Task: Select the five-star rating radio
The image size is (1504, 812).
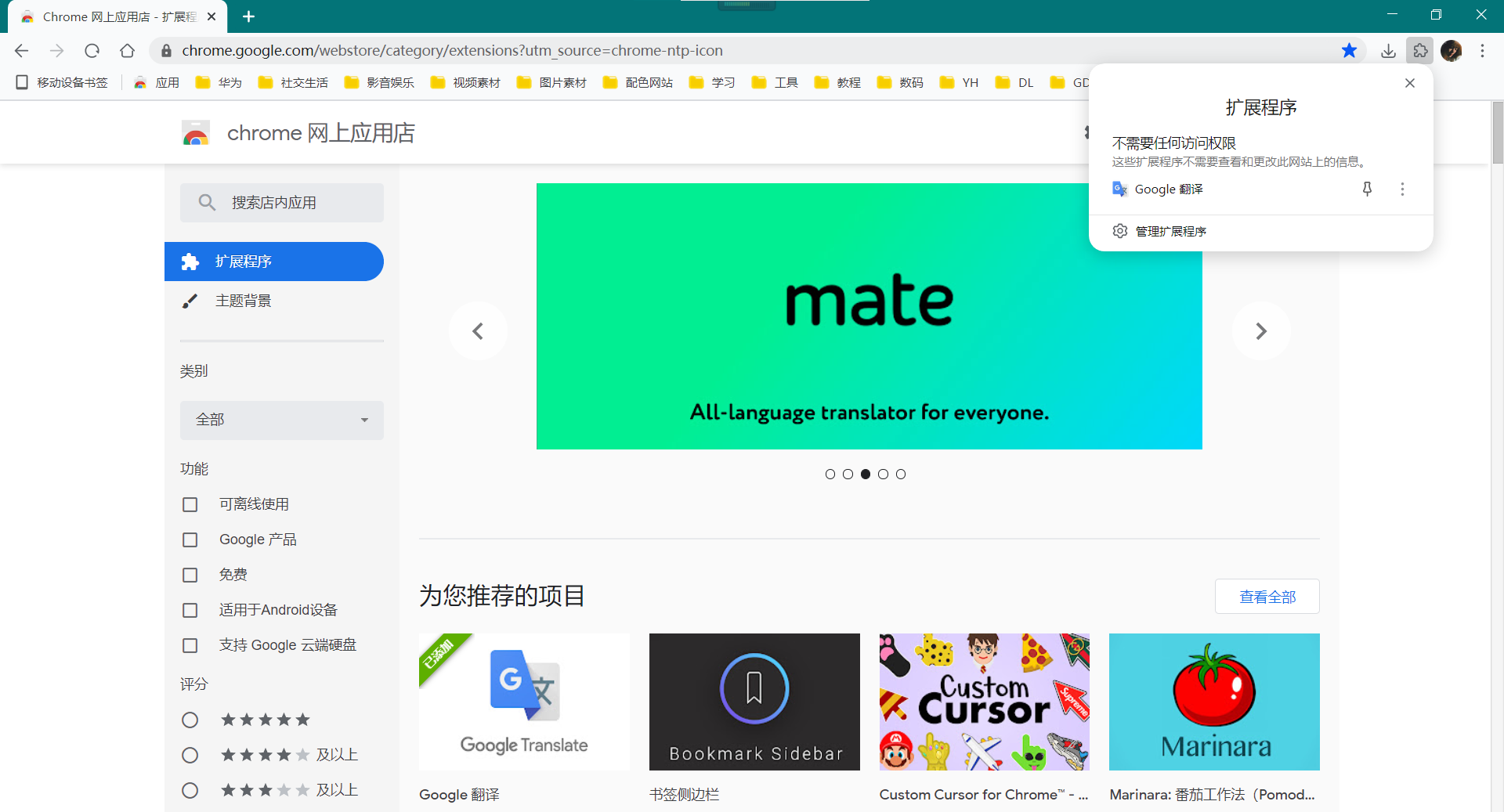Action: click(190, 720)
